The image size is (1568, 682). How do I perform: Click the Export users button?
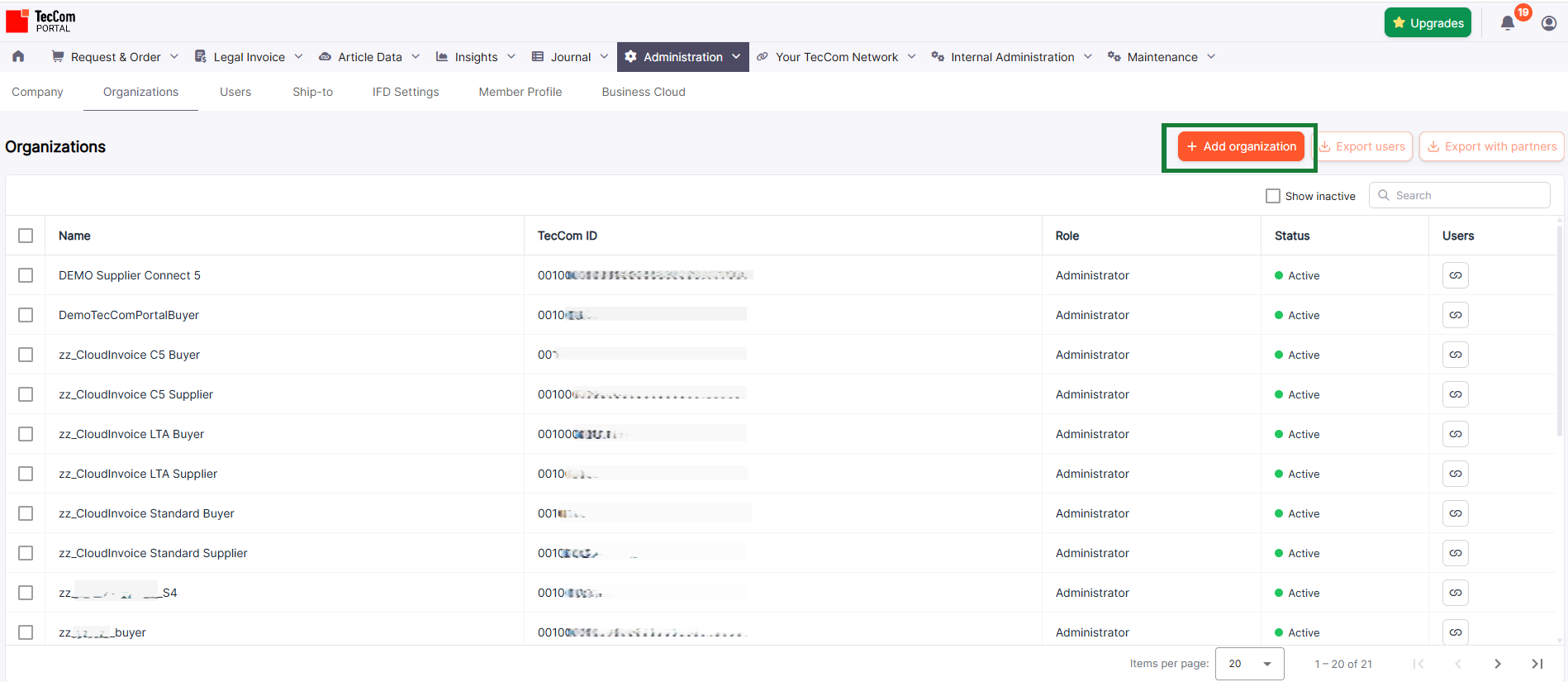click(x=1361, y=146)
